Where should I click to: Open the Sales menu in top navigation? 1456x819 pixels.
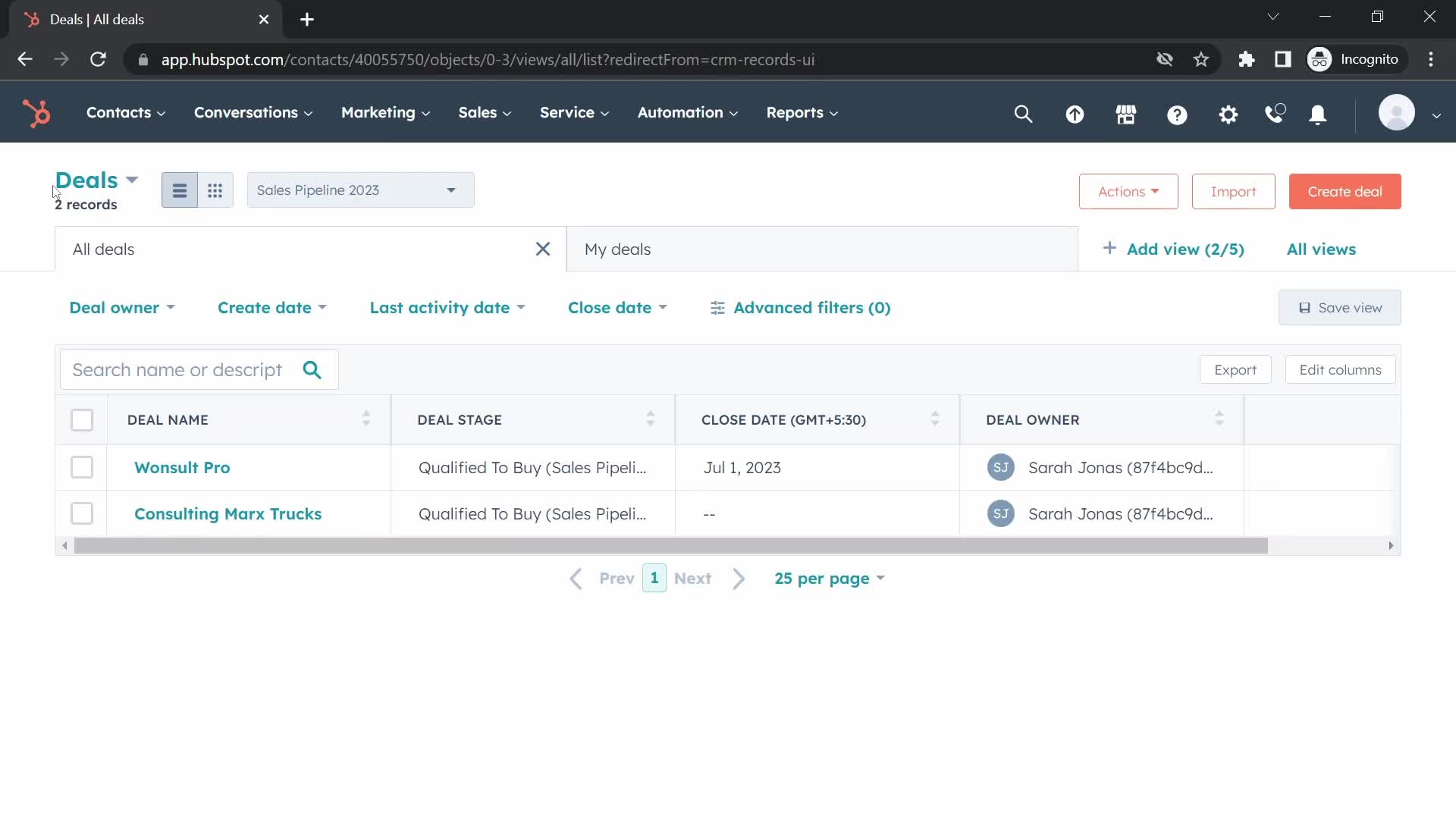[485, 112]
